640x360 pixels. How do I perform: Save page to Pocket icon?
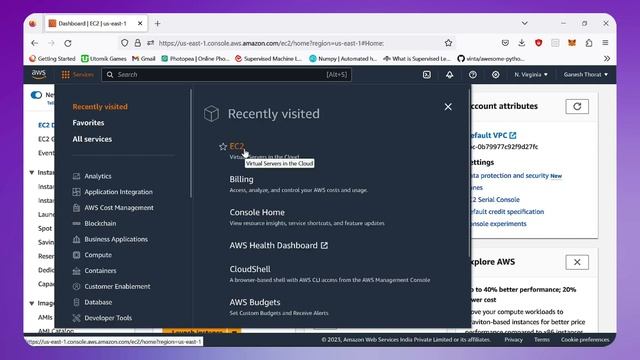click(505, 42)
